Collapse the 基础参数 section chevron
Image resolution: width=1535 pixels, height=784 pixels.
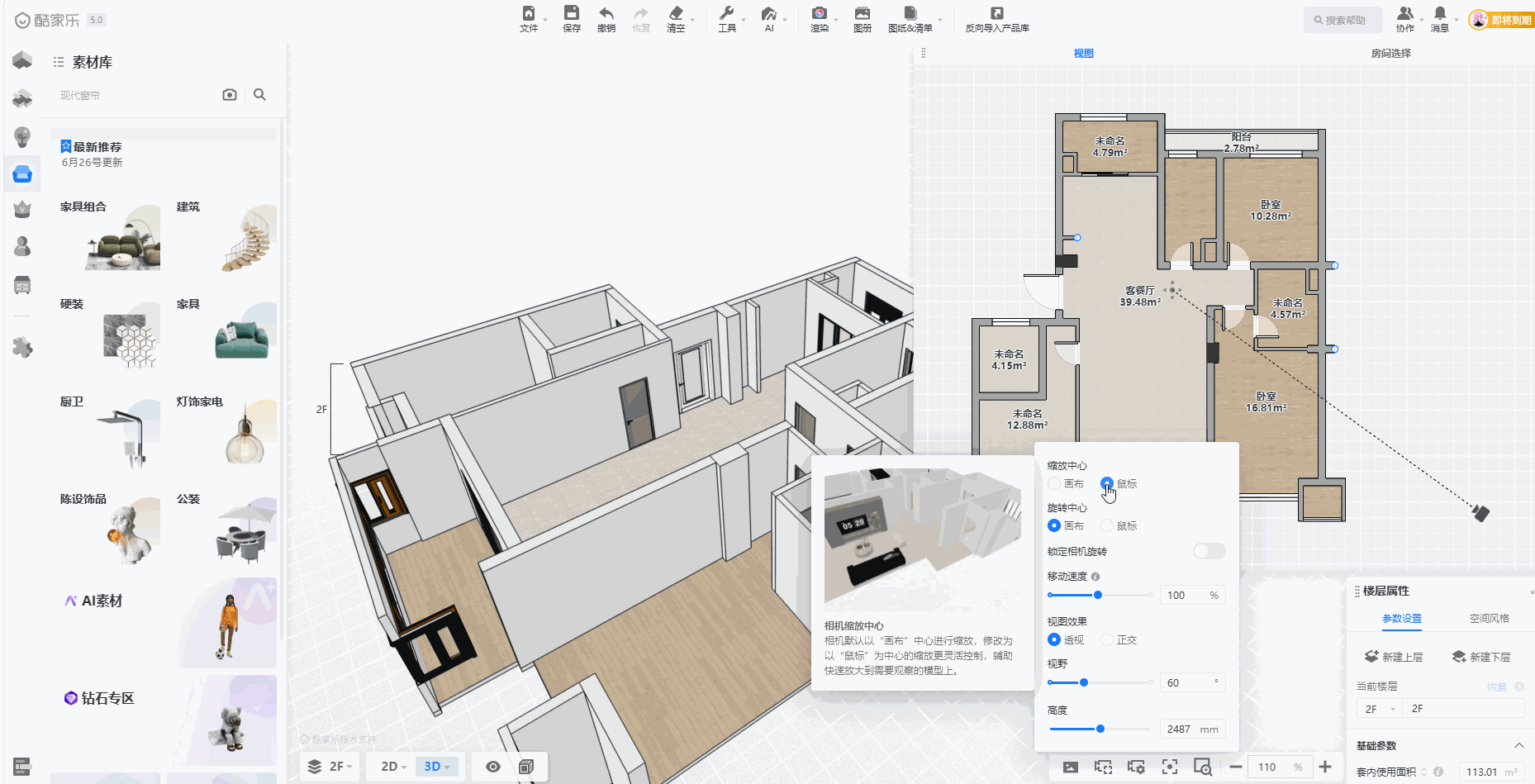(x=1518, y=745)
